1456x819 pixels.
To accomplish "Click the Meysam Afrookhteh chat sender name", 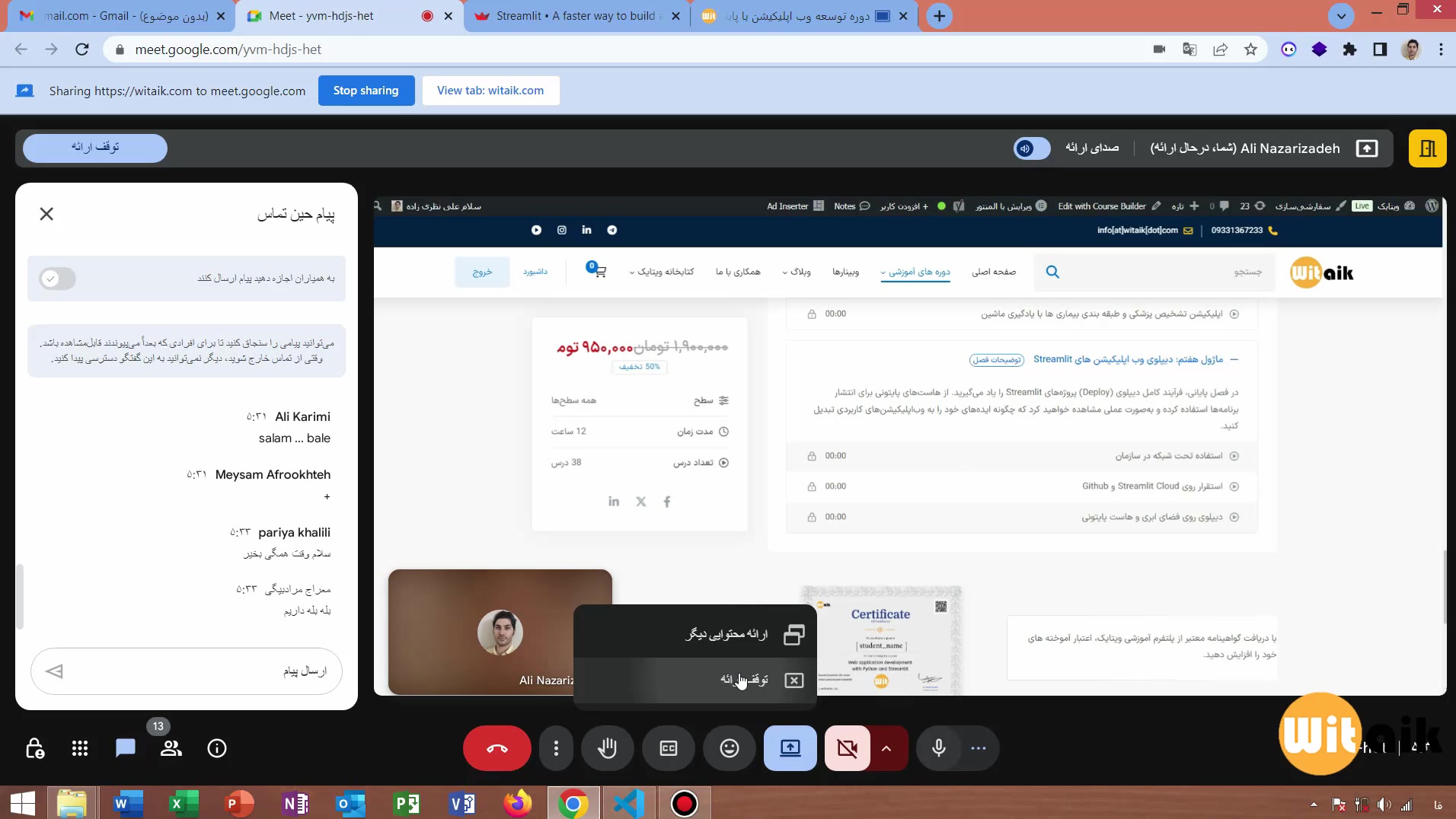I will point(273,474).
